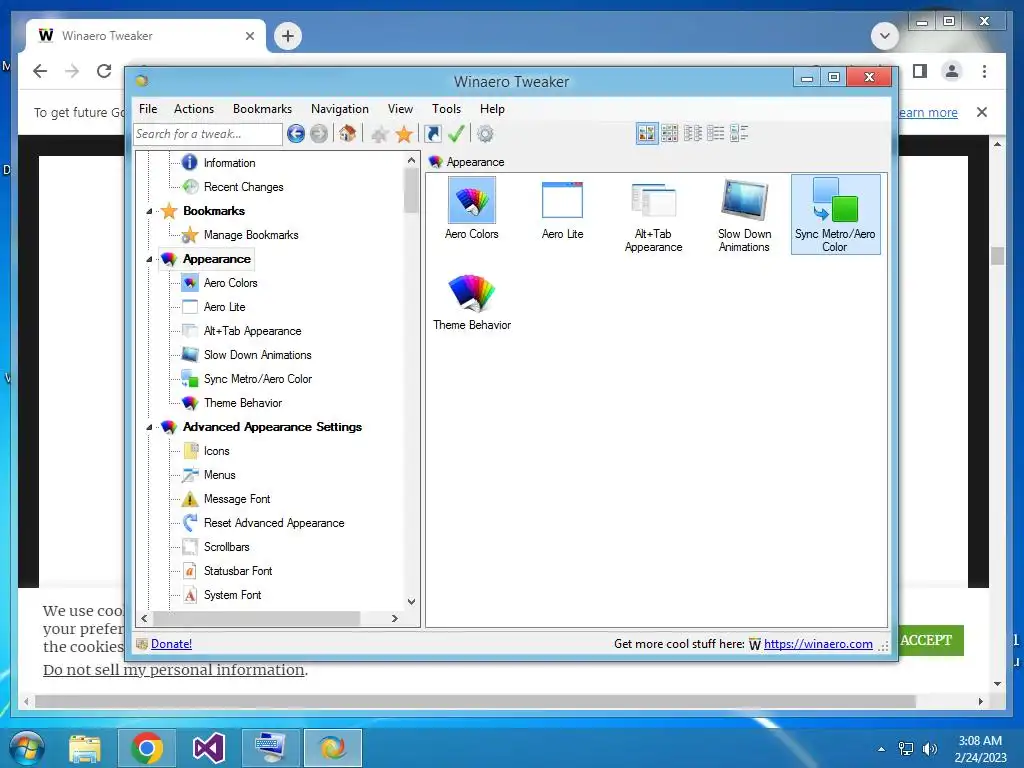This screenshot has height=768, width=1024.
Task: Open the Bookmarks menu
Action: pyautogui.click(x=262, y=109)
